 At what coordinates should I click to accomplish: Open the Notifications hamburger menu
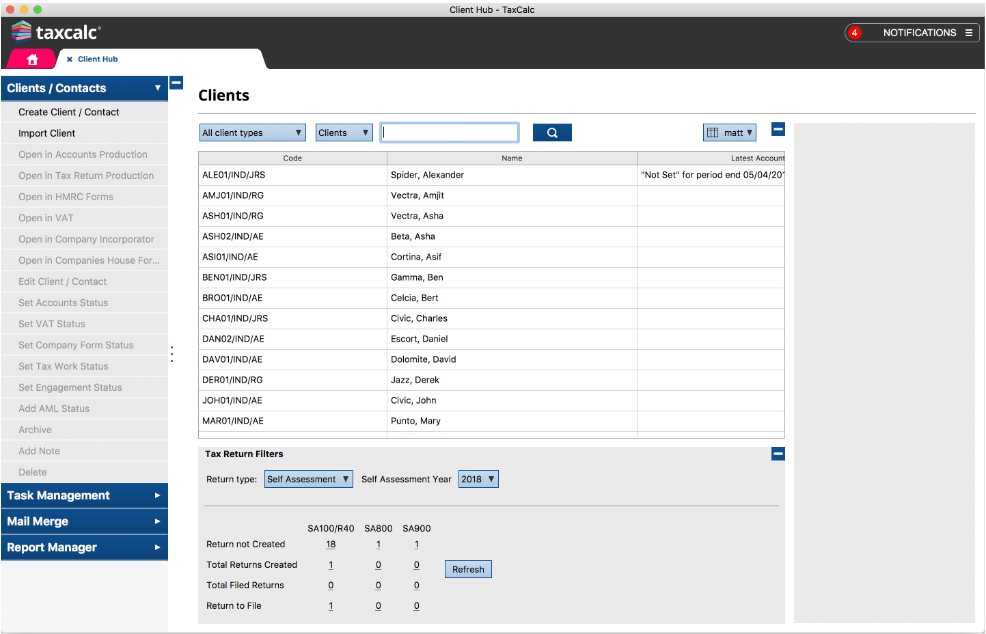coord(968,33)
